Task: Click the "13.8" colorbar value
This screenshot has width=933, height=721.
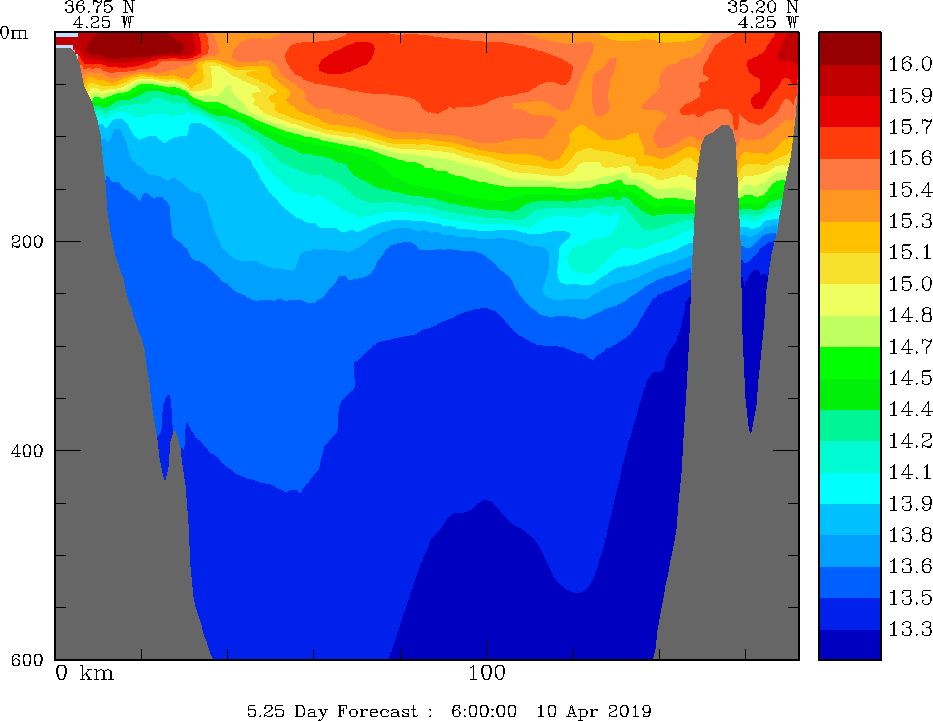Action: [x=910, y=535]
